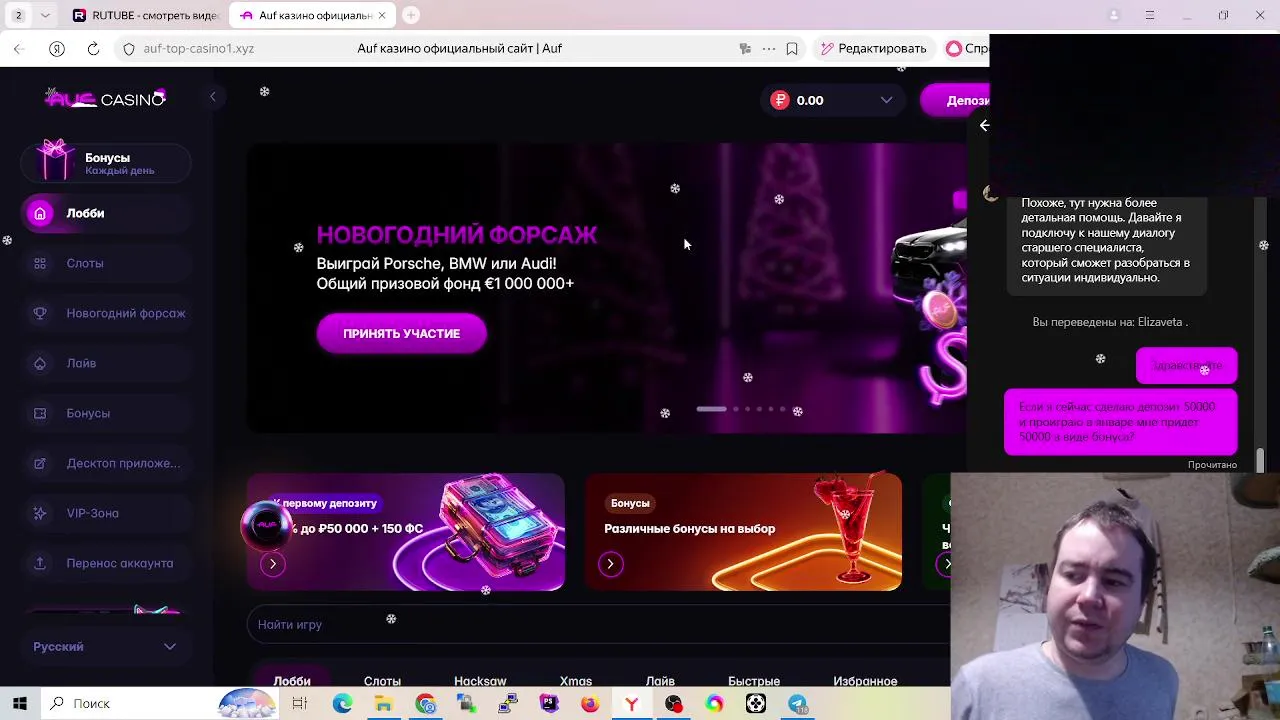Viewport: 1280px width, 720px height.
Task: Open the first deposit bonus card arrow
Action: (x=273, y=564)
